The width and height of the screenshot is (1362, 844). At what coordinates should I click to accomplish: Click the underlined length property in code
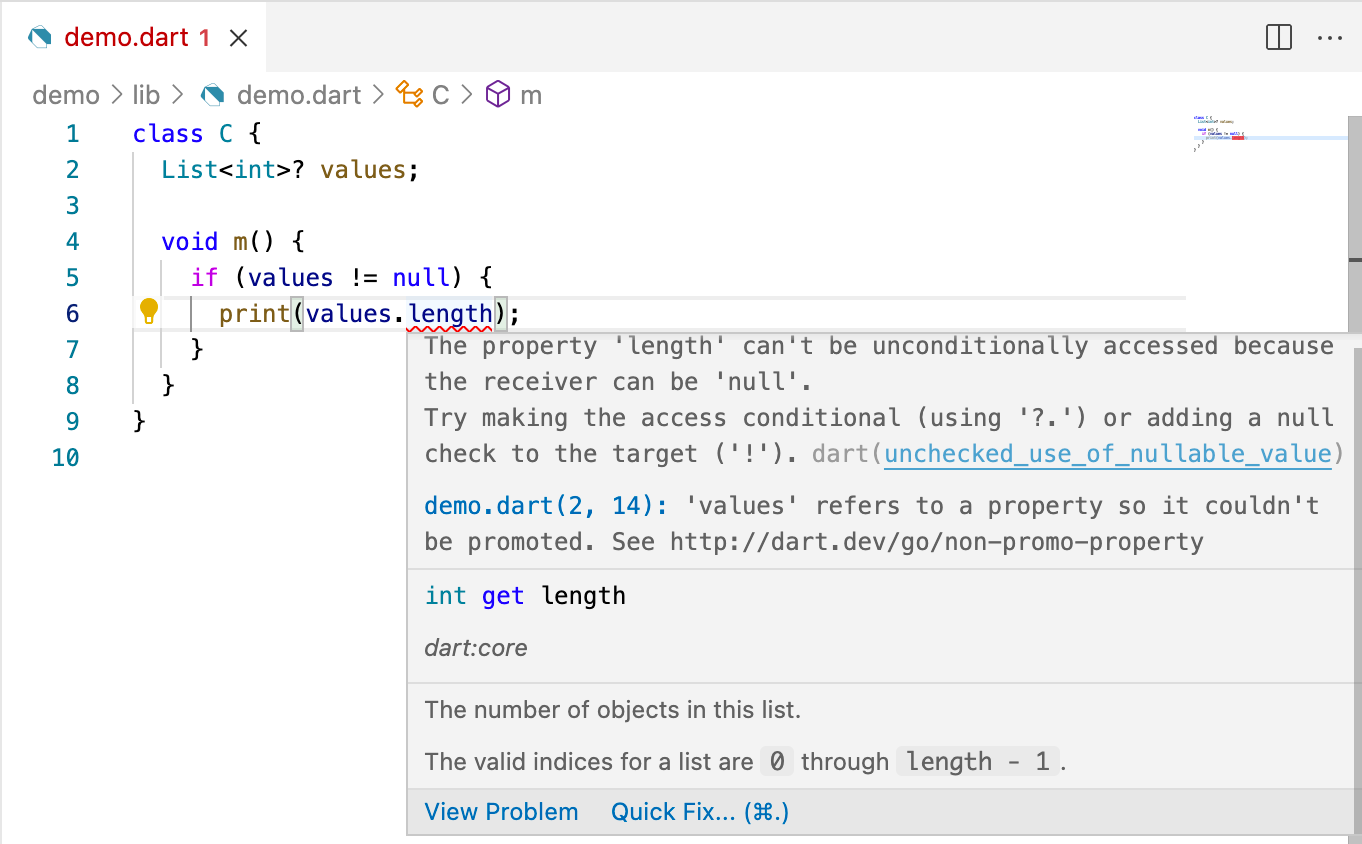coord(450,314)
